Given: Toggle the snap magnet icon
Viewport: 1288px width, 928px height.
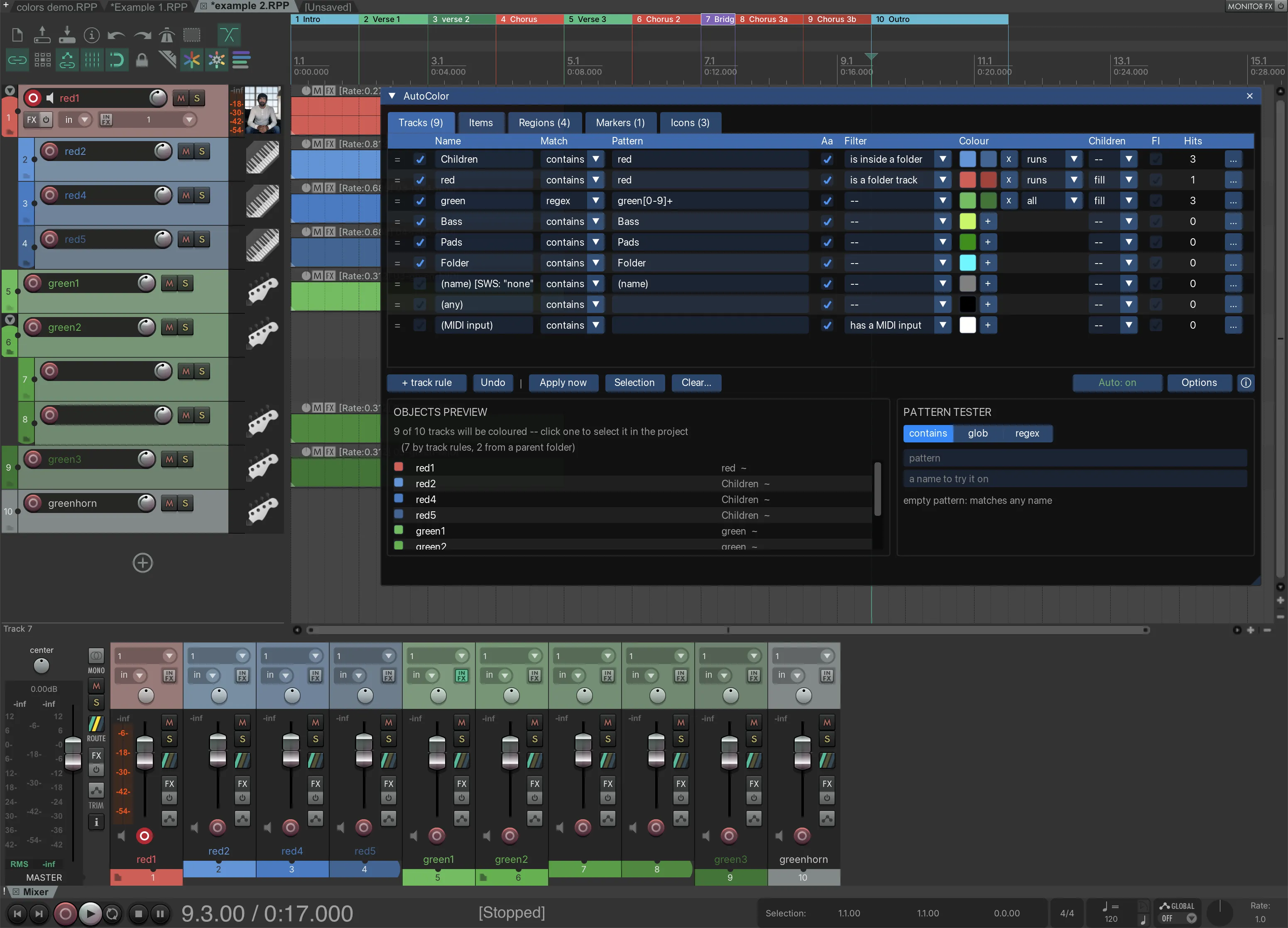Looking at the screenshot, I should (x=116, y=60).
